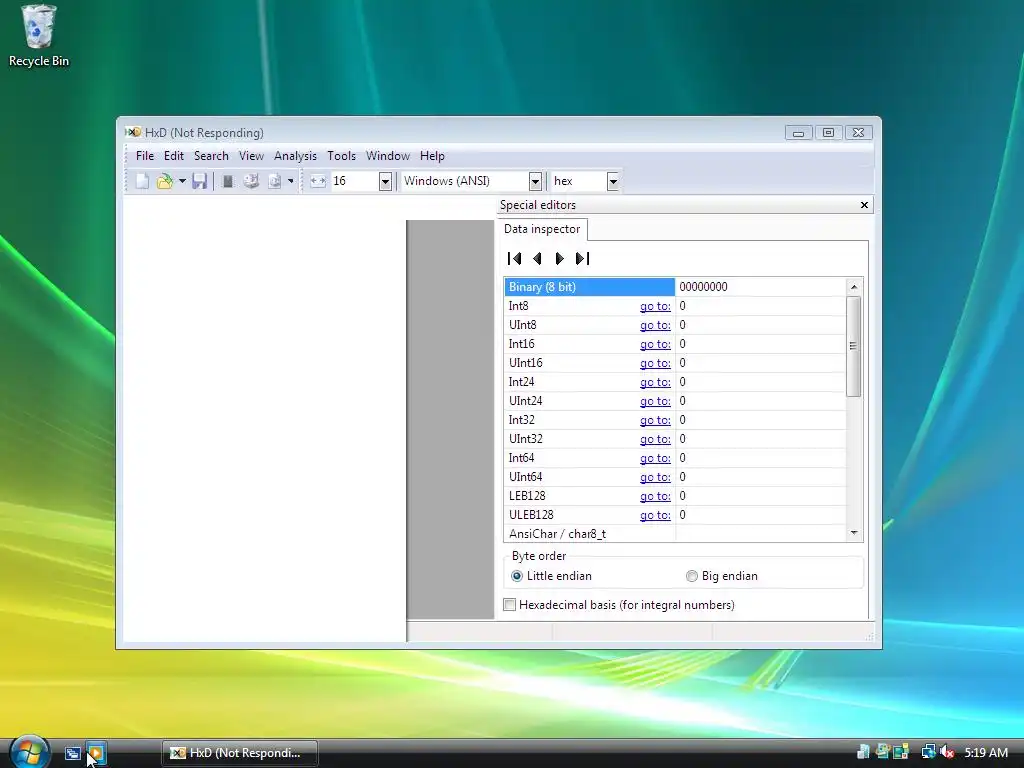The width and height of the screenshot is (1024, 768).
Task: Follow the go to link for Int8
Action: (x=655, y=306)
